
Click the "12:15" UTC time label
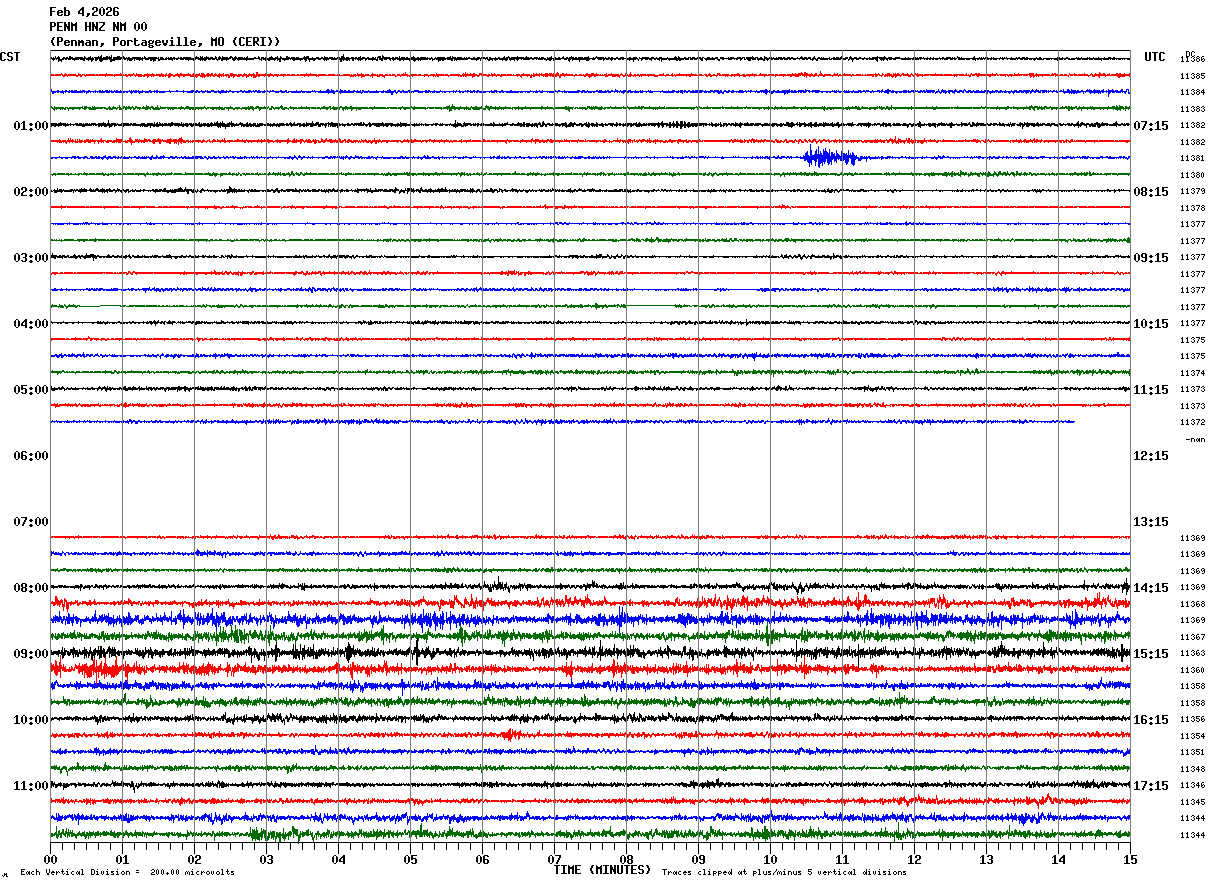pos(1151,456)
